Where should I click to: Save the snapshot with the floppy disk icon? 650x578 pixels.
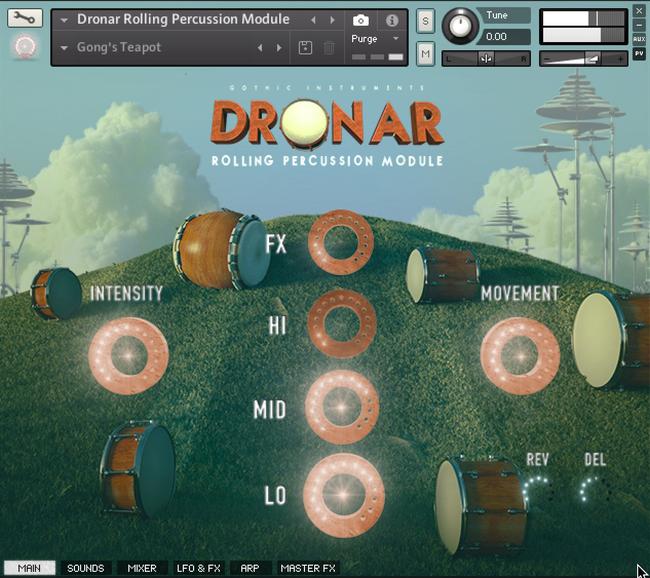click(305, 48)
